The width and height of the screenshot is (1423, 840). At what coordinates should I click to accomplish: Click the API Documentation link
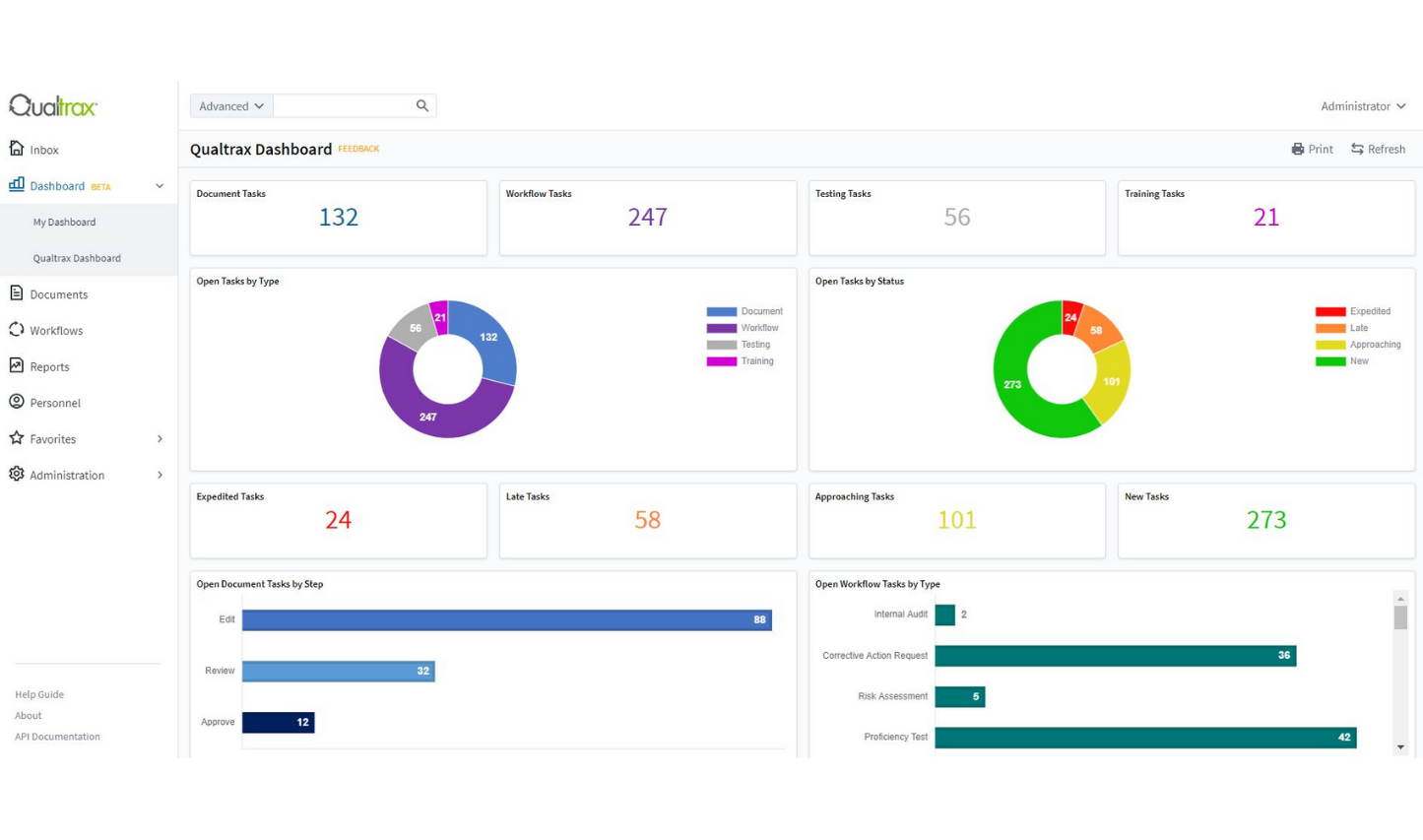click(x=57, y=736)
